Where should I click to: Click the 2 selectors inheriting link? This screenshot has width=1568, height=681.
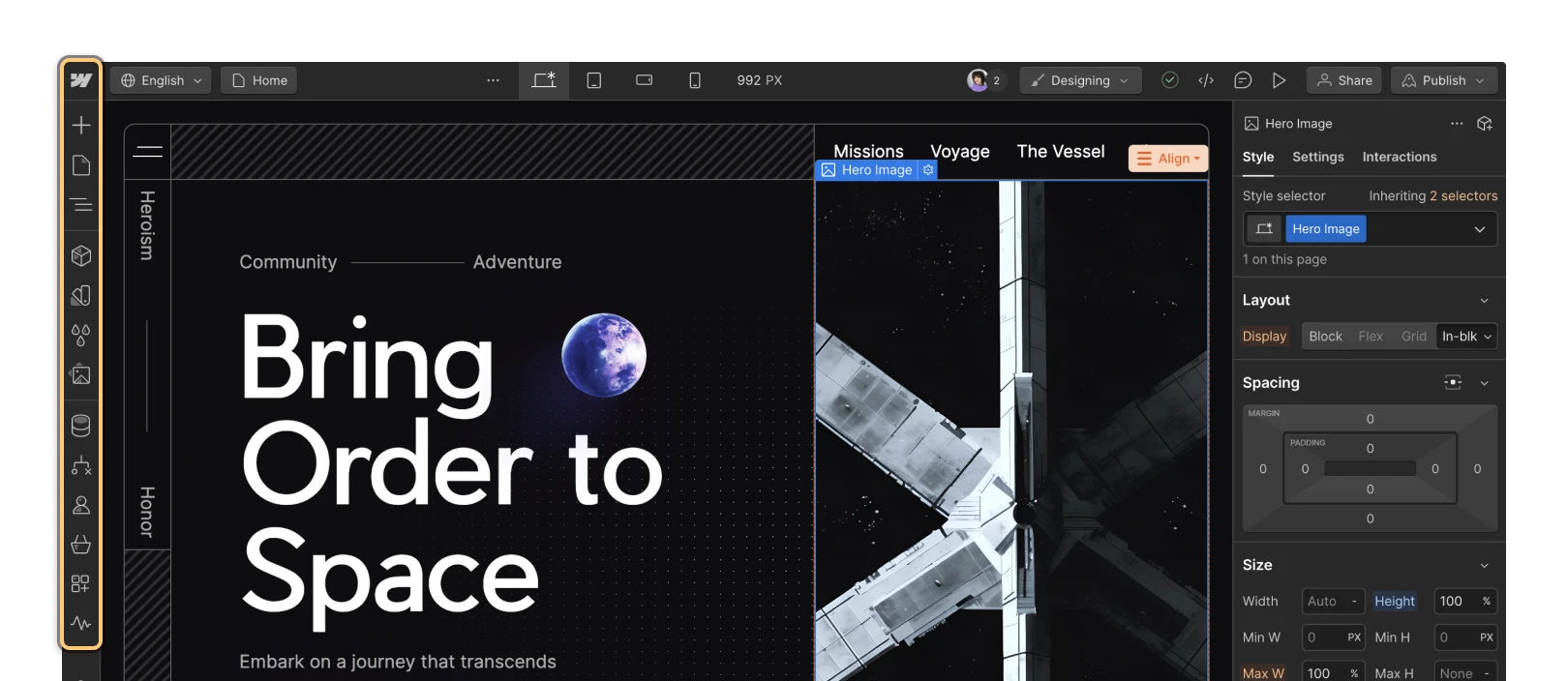[x=1463, y=195]
